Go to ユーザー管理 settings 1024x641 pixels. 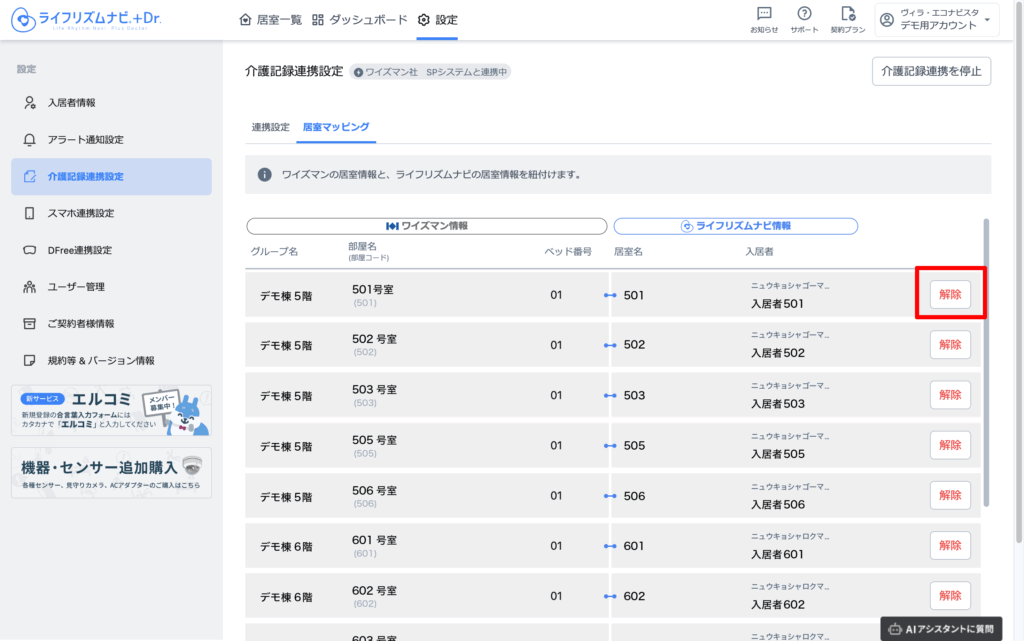pos(76,287)
